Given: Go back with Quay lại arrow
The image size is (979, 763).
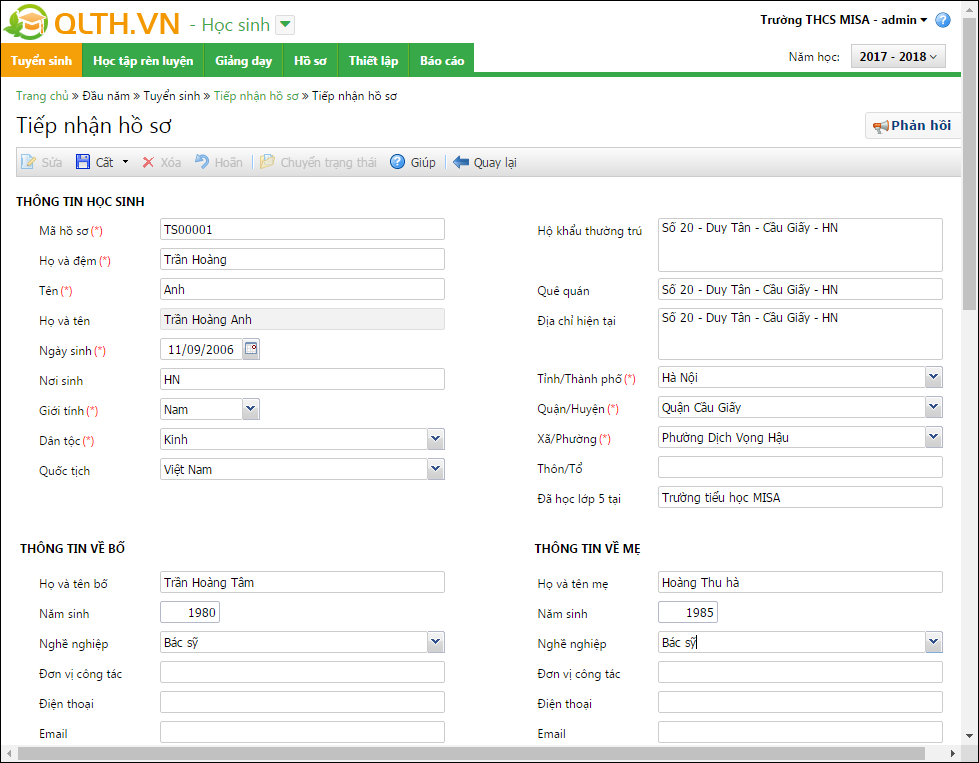Looking at the screenshot, I should tap(485, 162).
